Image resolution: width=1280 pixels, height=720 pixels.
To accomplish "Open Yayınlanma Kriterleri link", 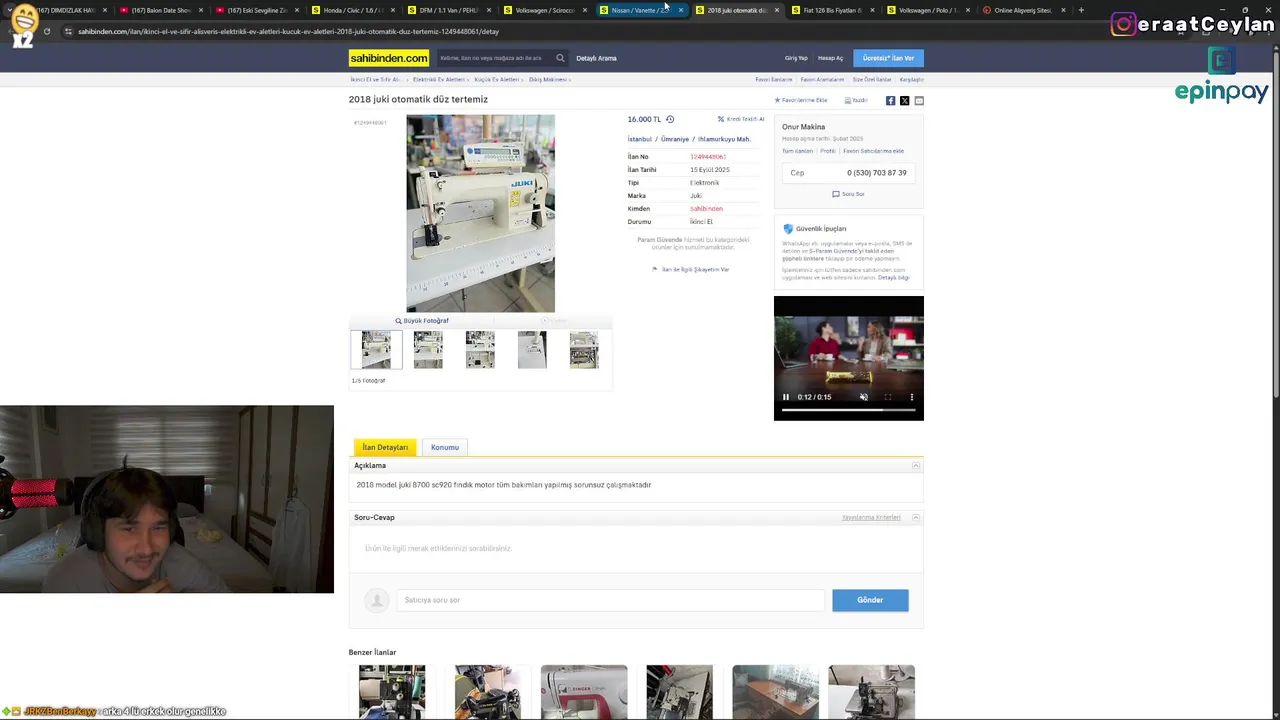I will [x=871, y=518].
